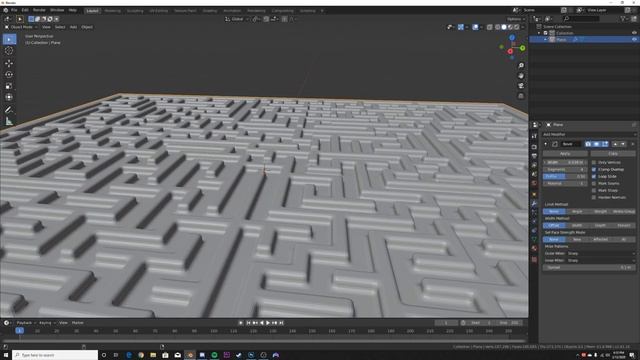
Task: Open the Object Mode dropdown
Action: pos(20,27)
